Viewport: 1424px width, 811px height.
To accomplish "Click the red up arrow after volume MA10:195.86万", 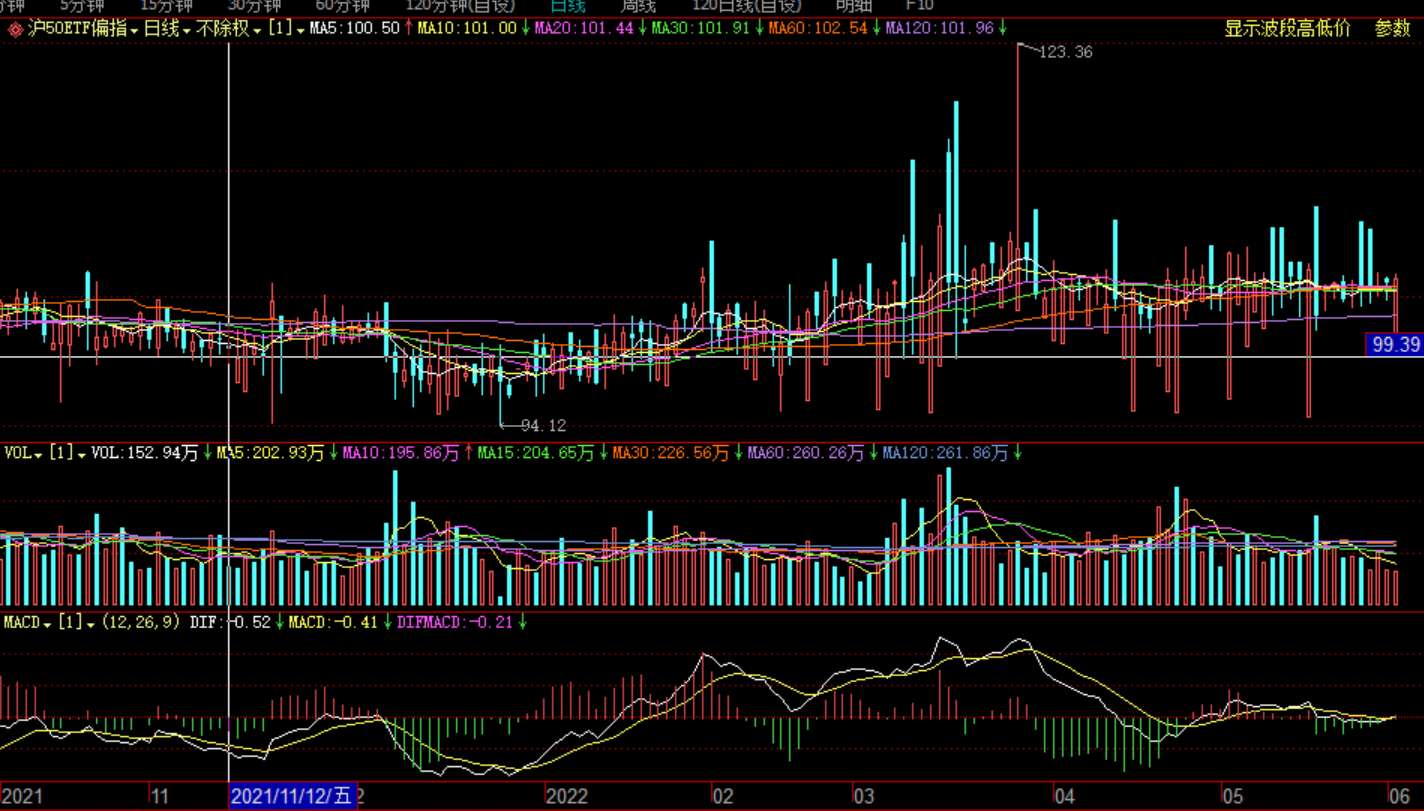I will click(467, 453).
